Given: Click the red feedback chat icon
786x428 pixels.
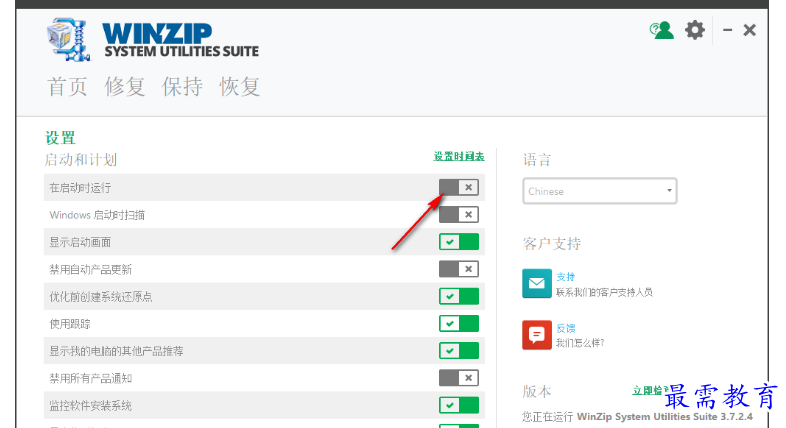Looking at the screenshot, I should click(x=536, y=334).
